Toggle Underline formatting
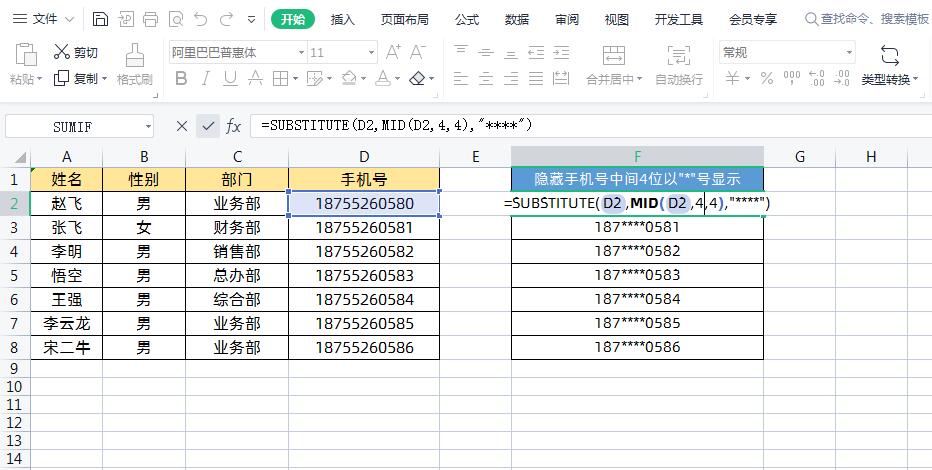The width and height of the screenshot is (932, 470). (x=230, y=78)
